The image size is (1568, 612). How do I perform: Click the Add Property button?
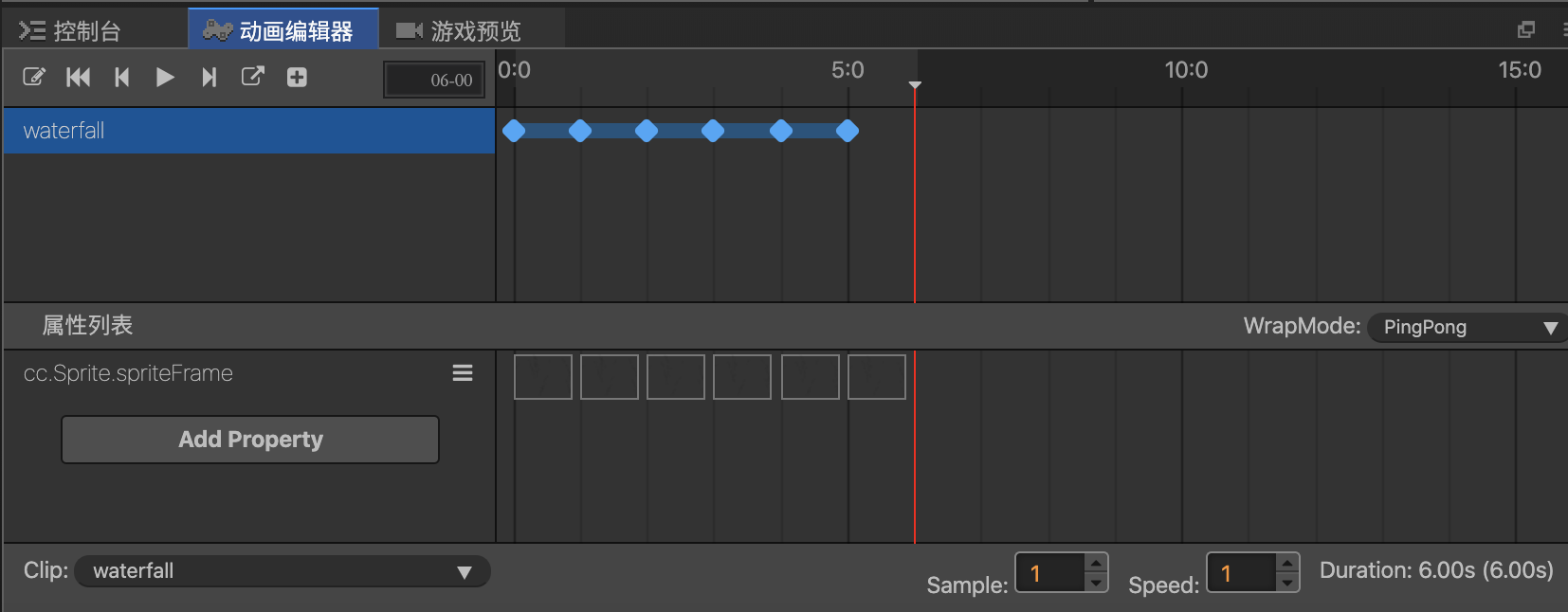point(250,440)
